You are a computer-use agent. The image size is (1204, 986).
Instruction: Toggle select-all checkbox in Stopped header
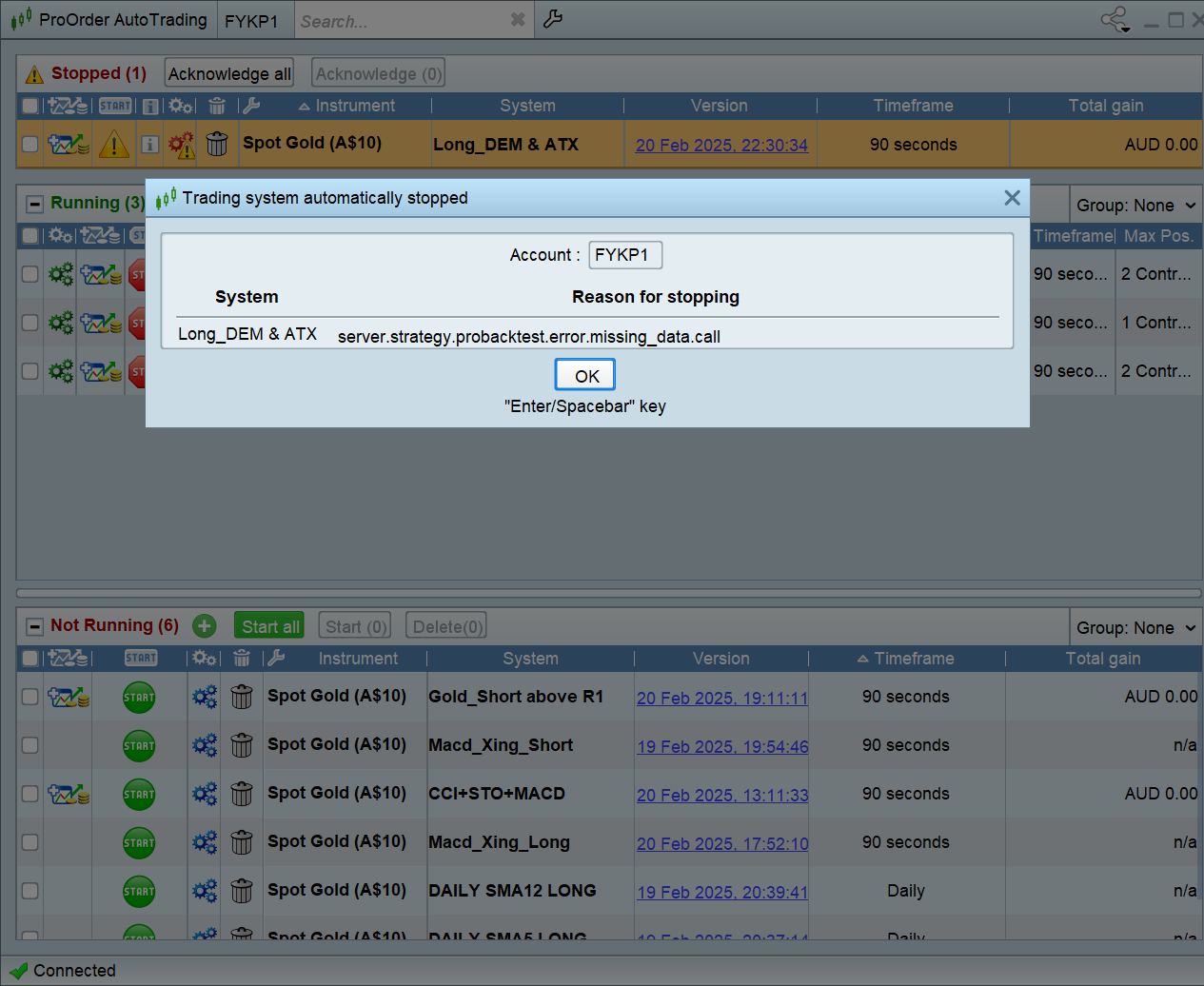[30, 106]
